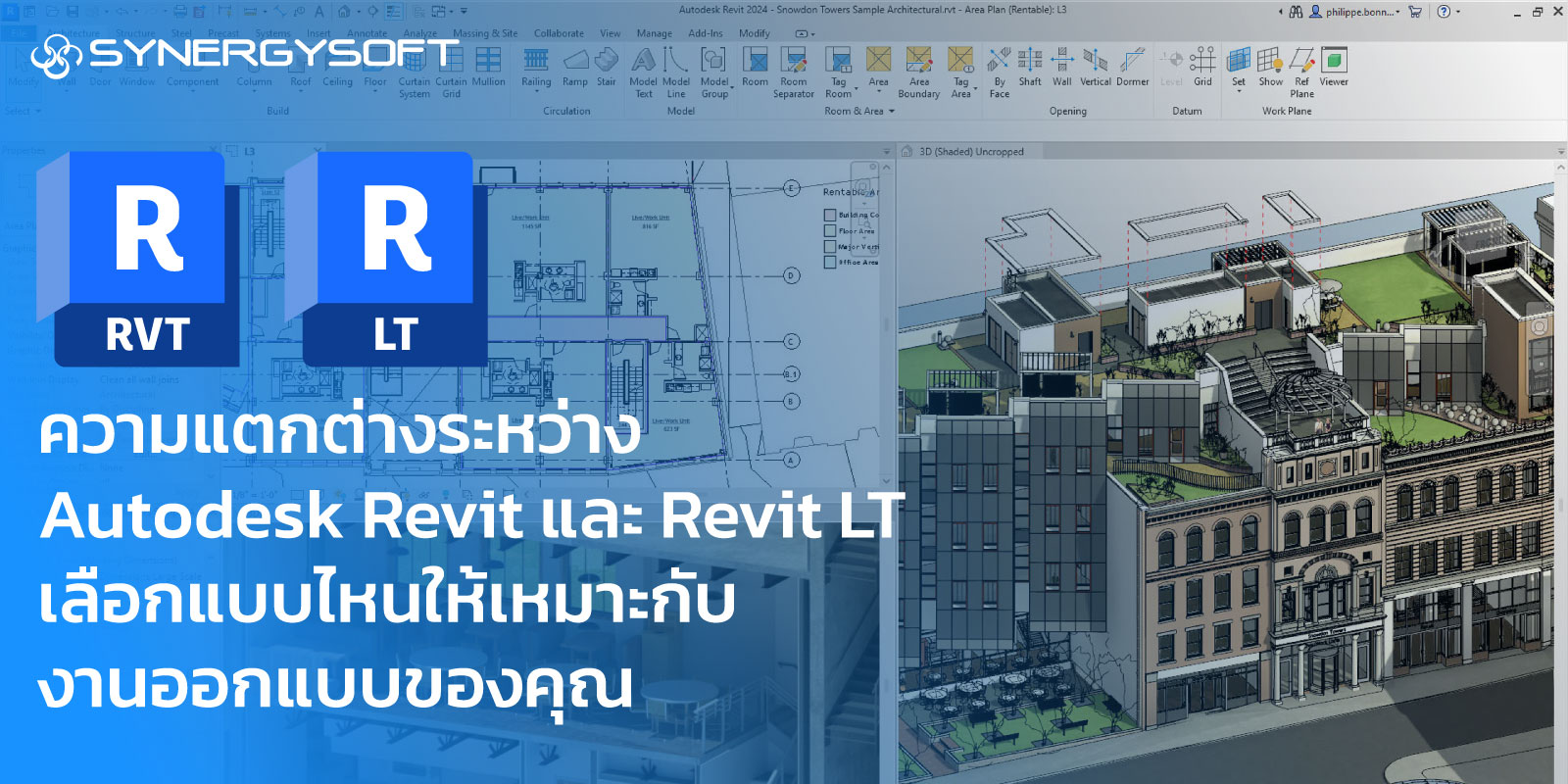Select the Room Separator tool
The height and width of the screenshot is (784, 1568).
pos(794,73)
